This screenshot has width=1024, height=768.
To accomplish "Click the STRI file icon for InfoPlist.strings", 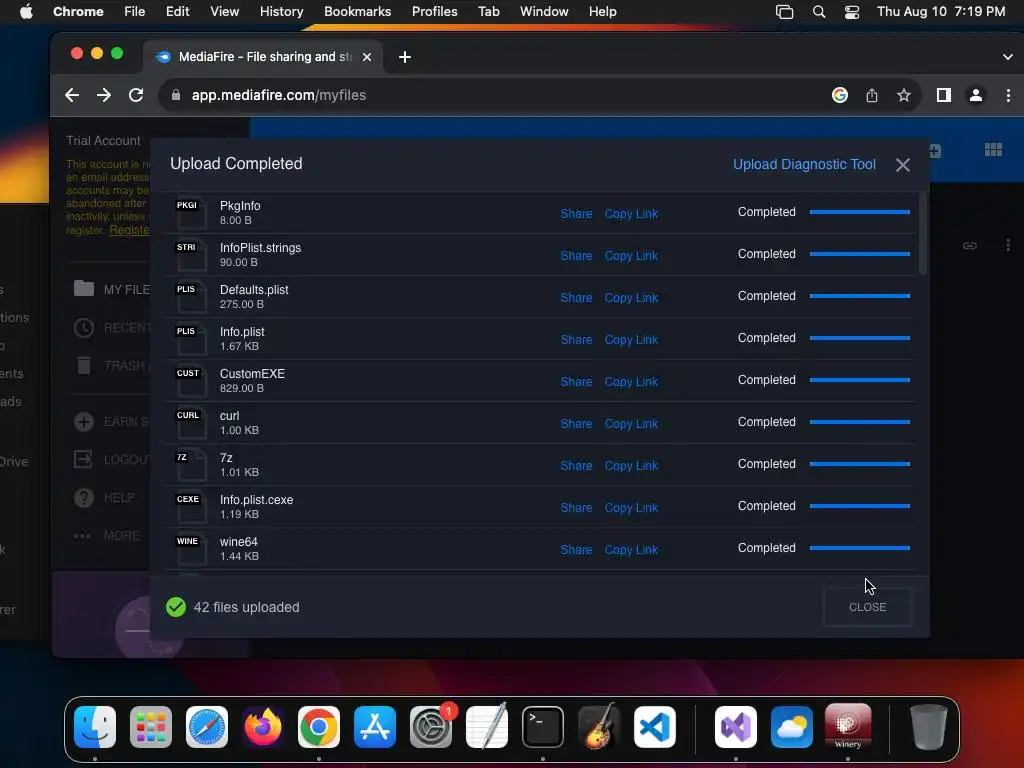I will click(190, 254).
